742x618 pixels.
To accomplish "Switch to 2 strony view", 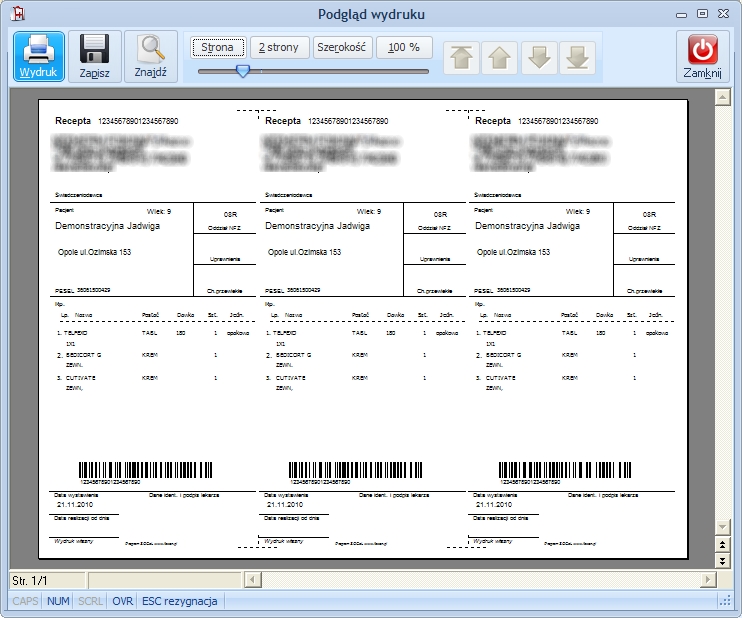I will 279,47.
